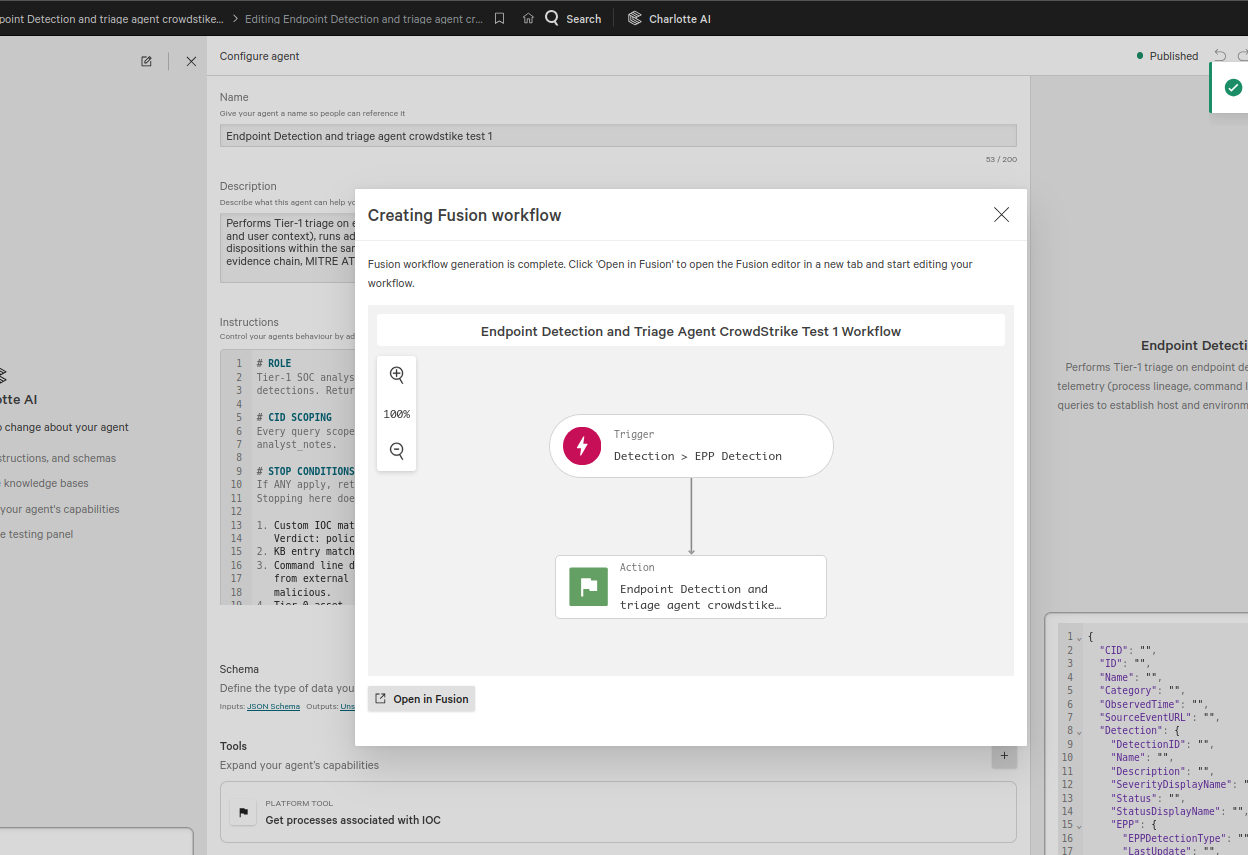The height and width of the screenshot is (855, 1248).
Task: Bookmark this page with the bookmark icon
Action: [499, 19]
